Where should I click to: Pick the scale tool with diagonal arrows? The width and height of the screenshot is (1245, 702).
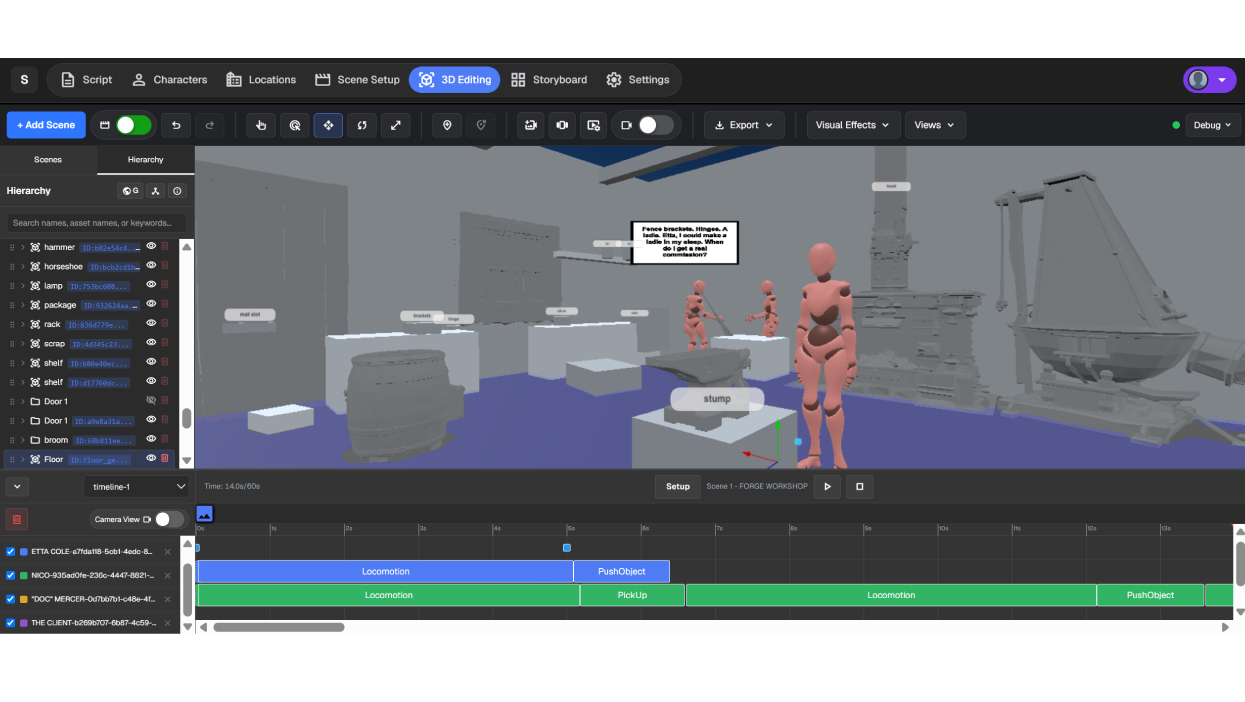coord(396,125)
